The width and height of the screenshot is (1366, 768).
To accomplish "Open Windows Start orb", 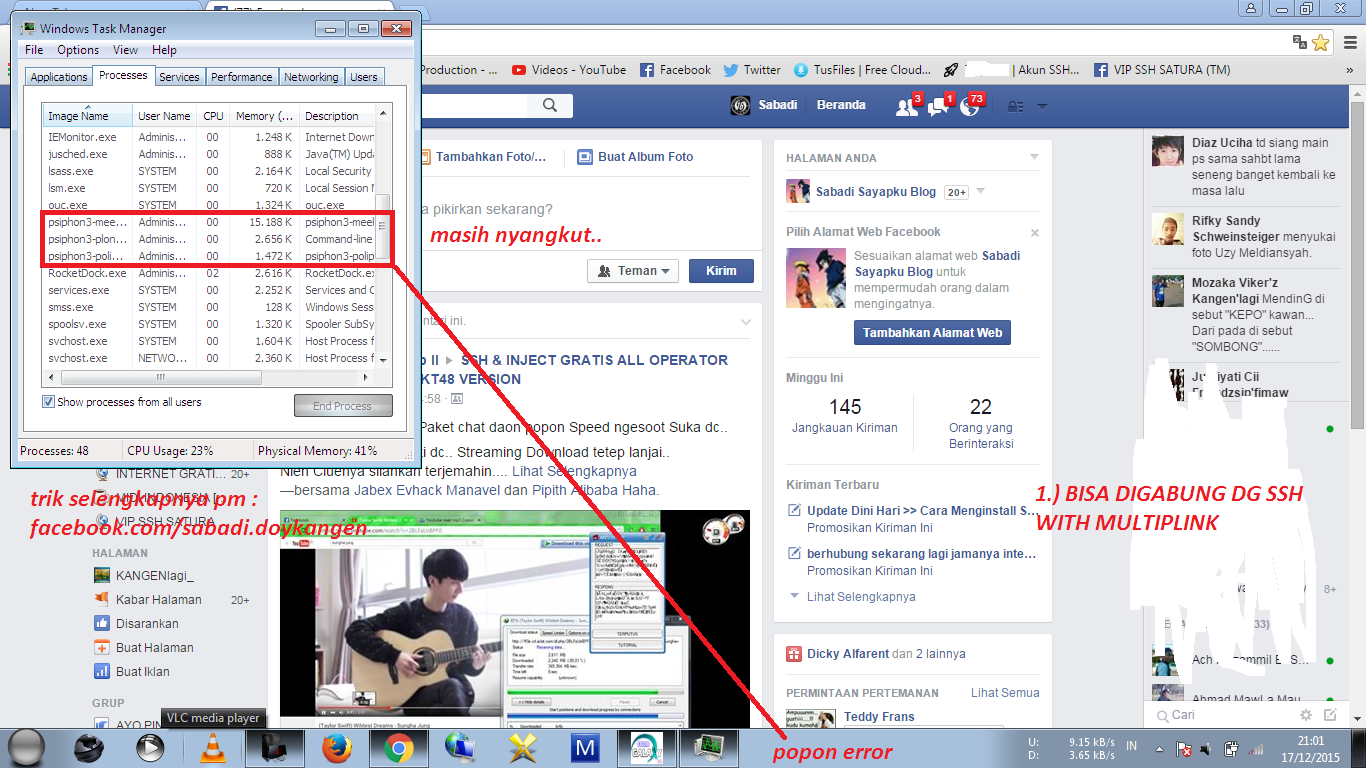I will tap(26, 747).
